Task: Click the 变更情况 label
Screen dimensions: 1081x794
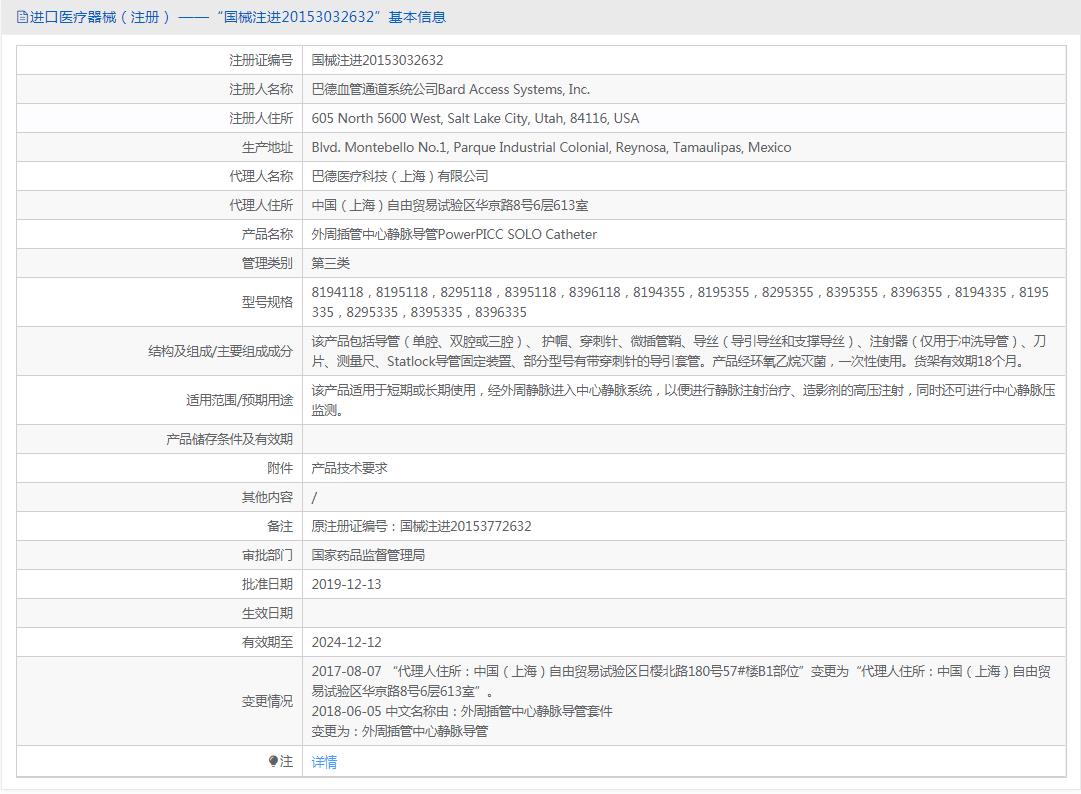Action: [x=267, y=701]
